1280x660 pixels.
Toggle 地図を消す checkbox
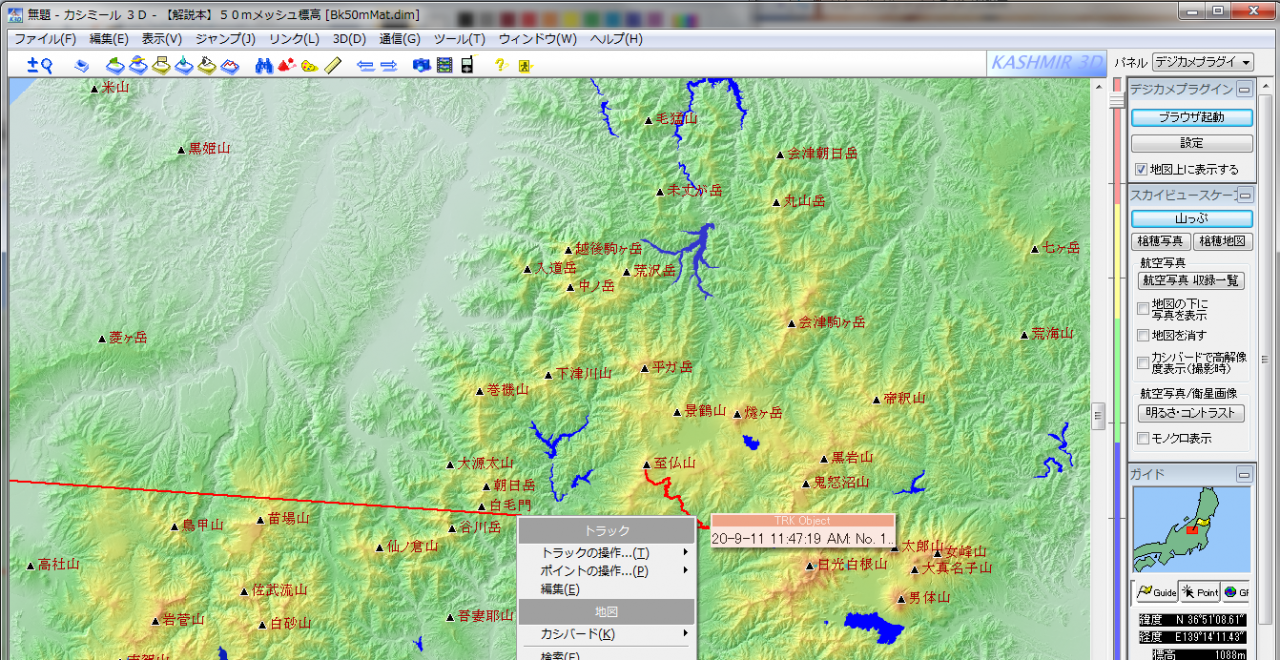tap(1143, 335)
